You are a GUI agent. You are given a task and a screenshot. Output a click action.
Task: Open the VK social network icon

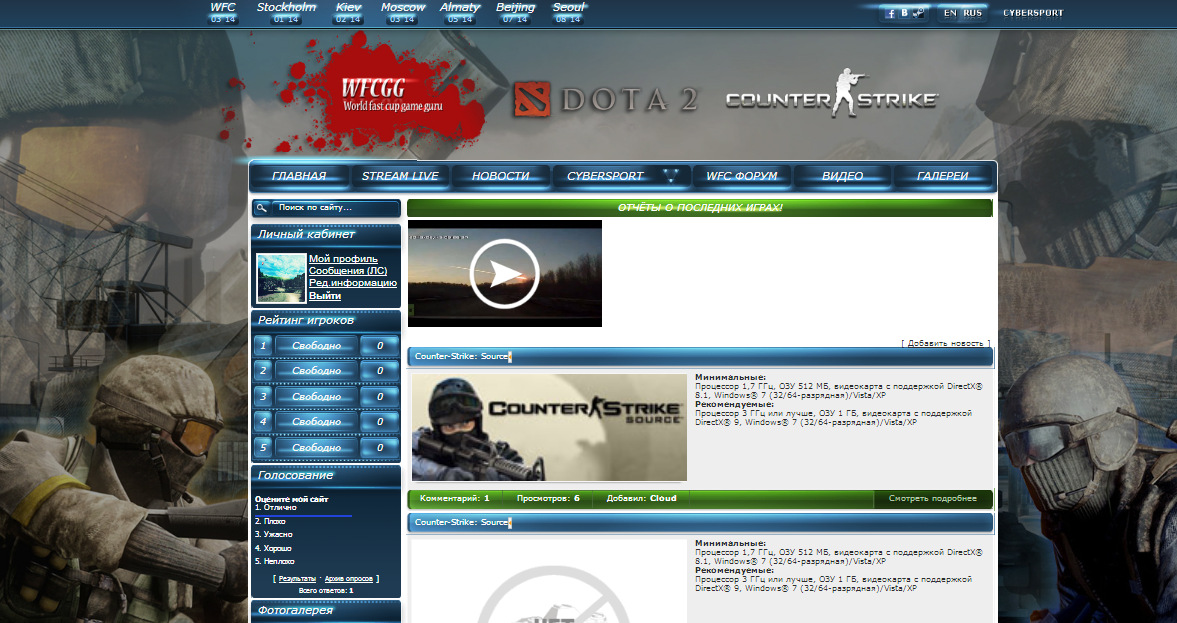[x=905, y=14]
